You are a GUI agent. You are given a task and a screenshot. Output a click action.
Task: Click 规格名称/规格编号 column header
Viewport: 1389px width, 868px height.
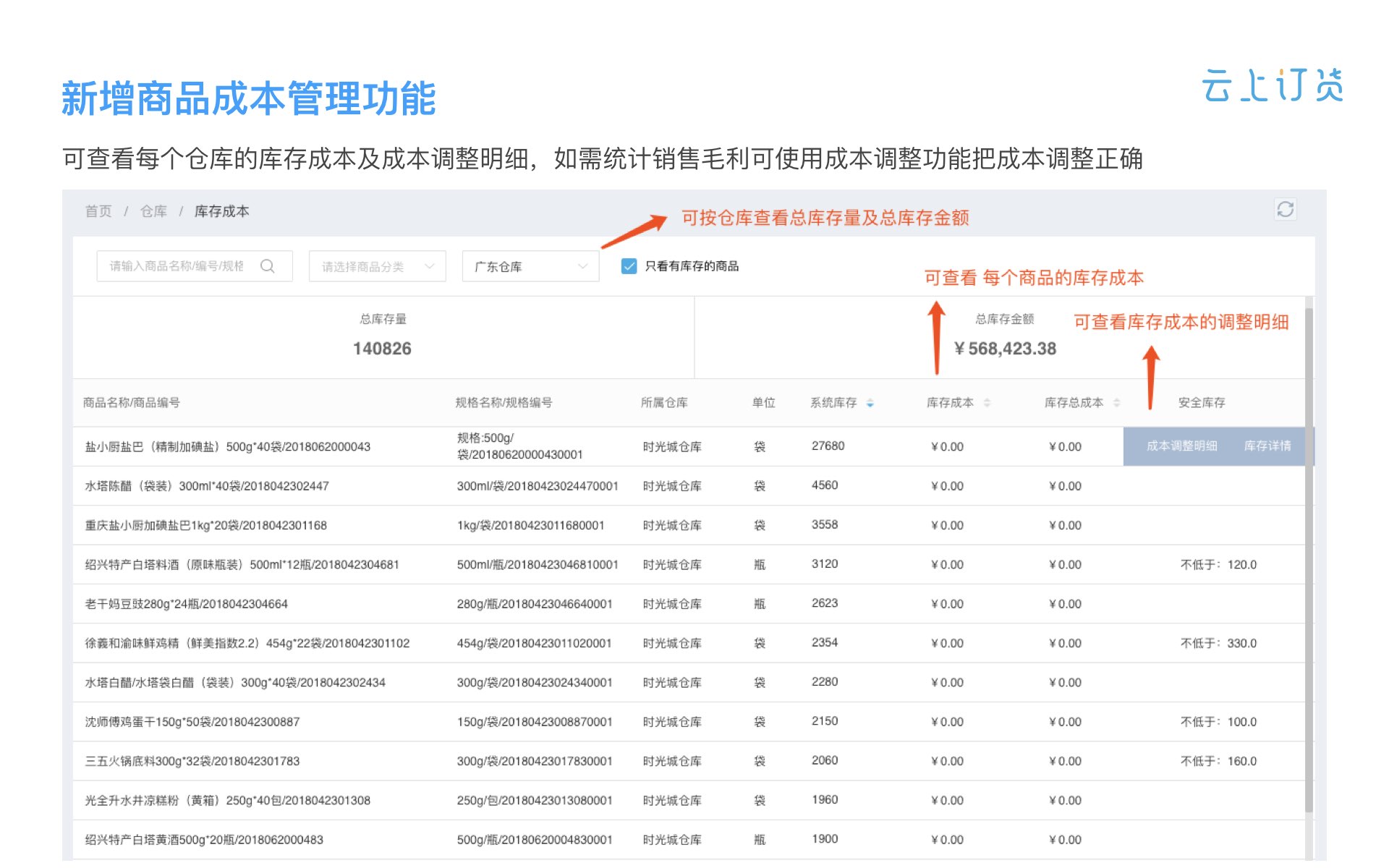tap(504, 403)
